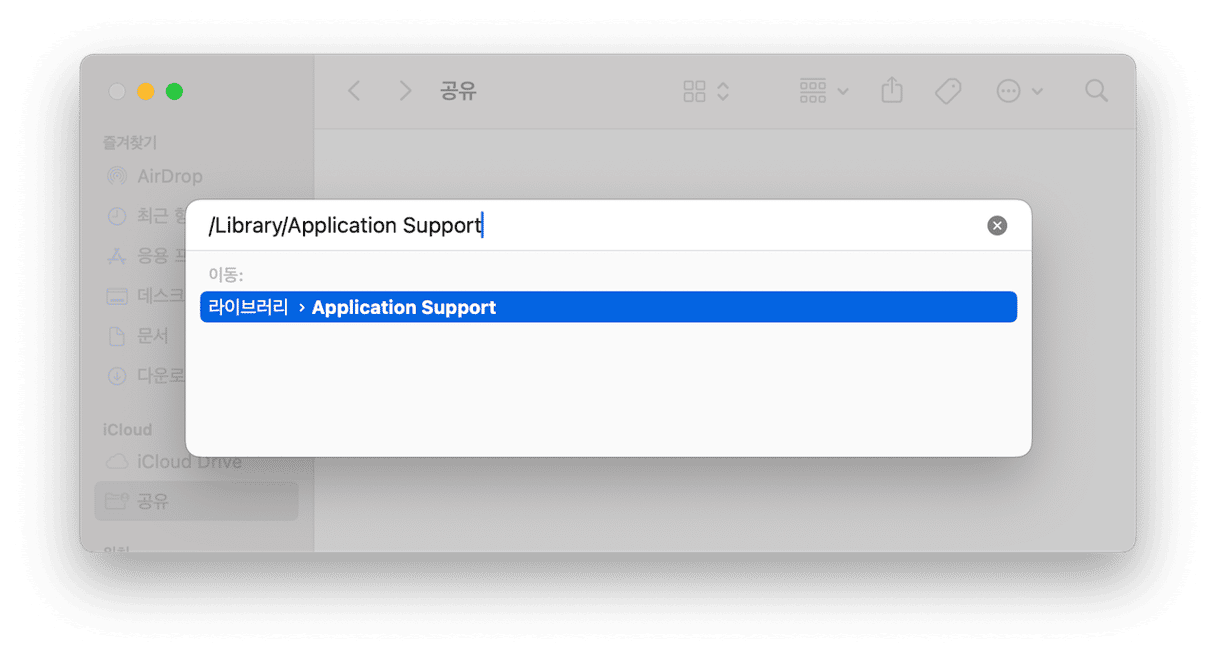Screen dimensions: 1216x658
Task: Click the AirDrop sidebar icon
Action: (117, 176)
